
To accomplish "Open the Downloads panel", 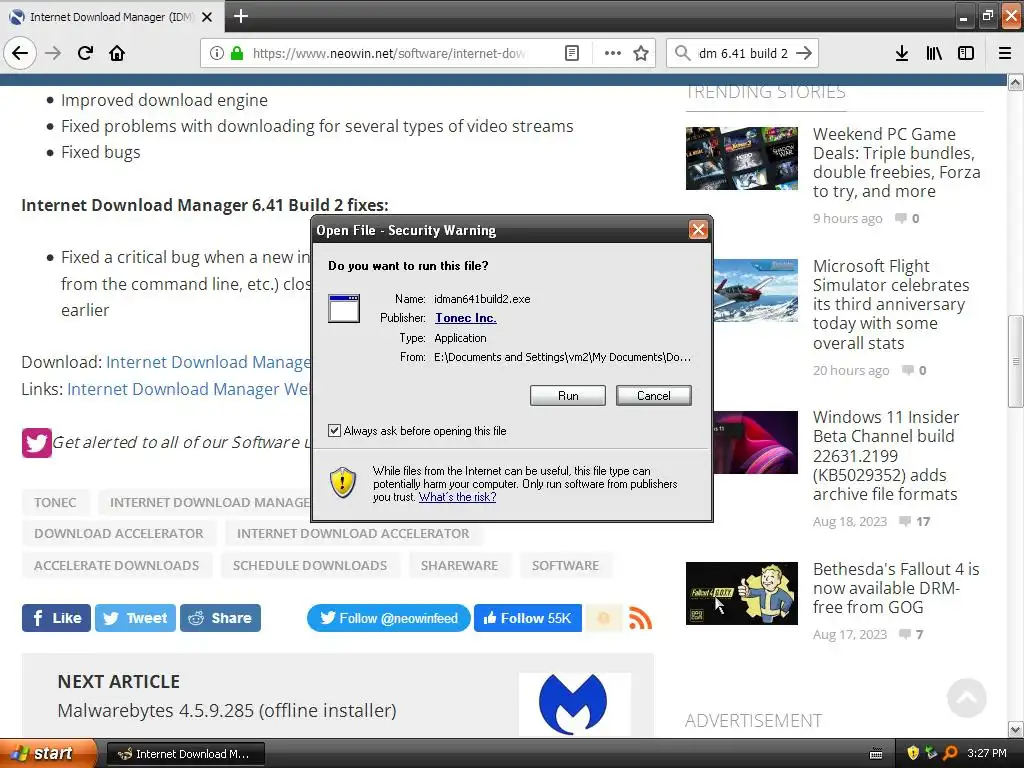I will 901,53.
